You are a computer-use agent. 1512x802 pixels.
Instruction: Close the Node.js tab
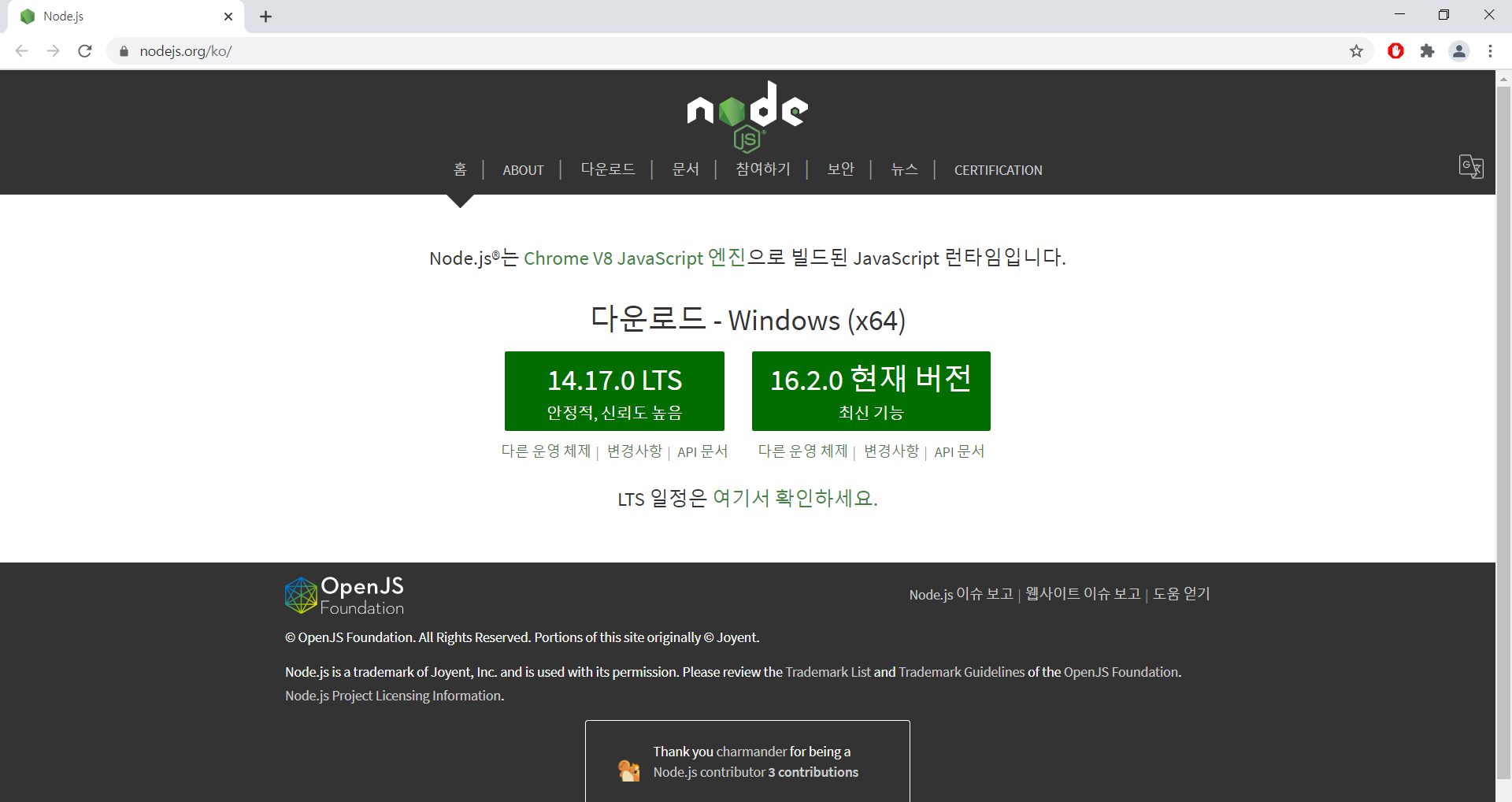[x=228, y=17]
